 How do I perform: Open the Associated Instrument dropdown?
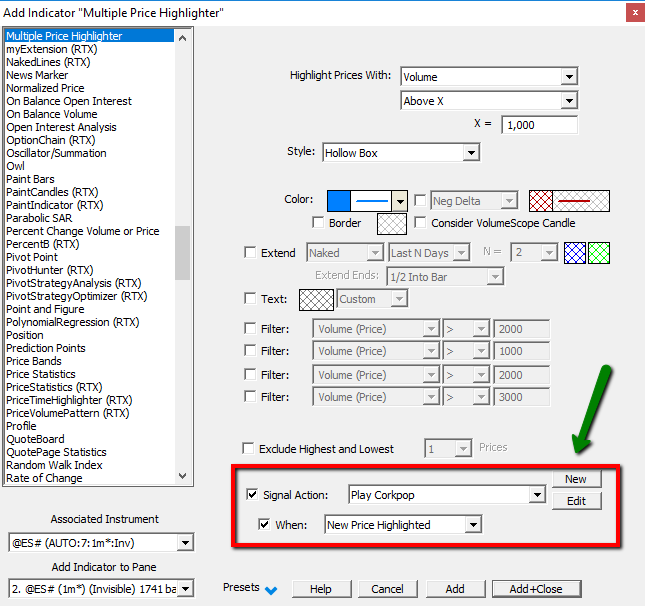(x=185, y=543)
